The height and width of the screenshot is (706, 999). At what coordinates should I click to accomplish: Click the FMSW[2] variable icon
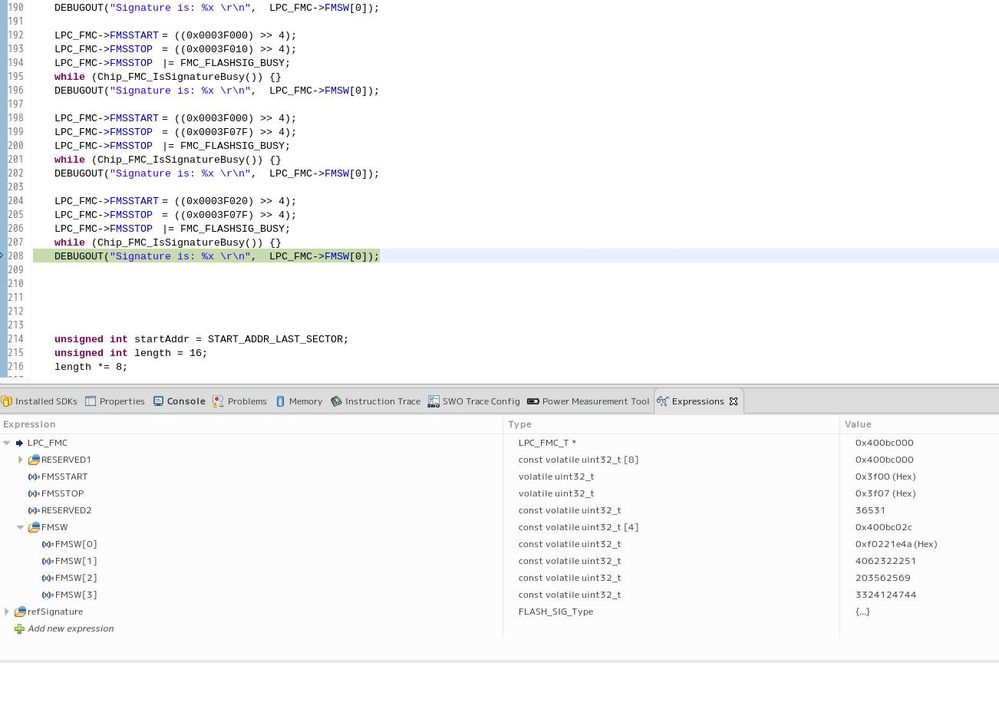click(48, 578)
